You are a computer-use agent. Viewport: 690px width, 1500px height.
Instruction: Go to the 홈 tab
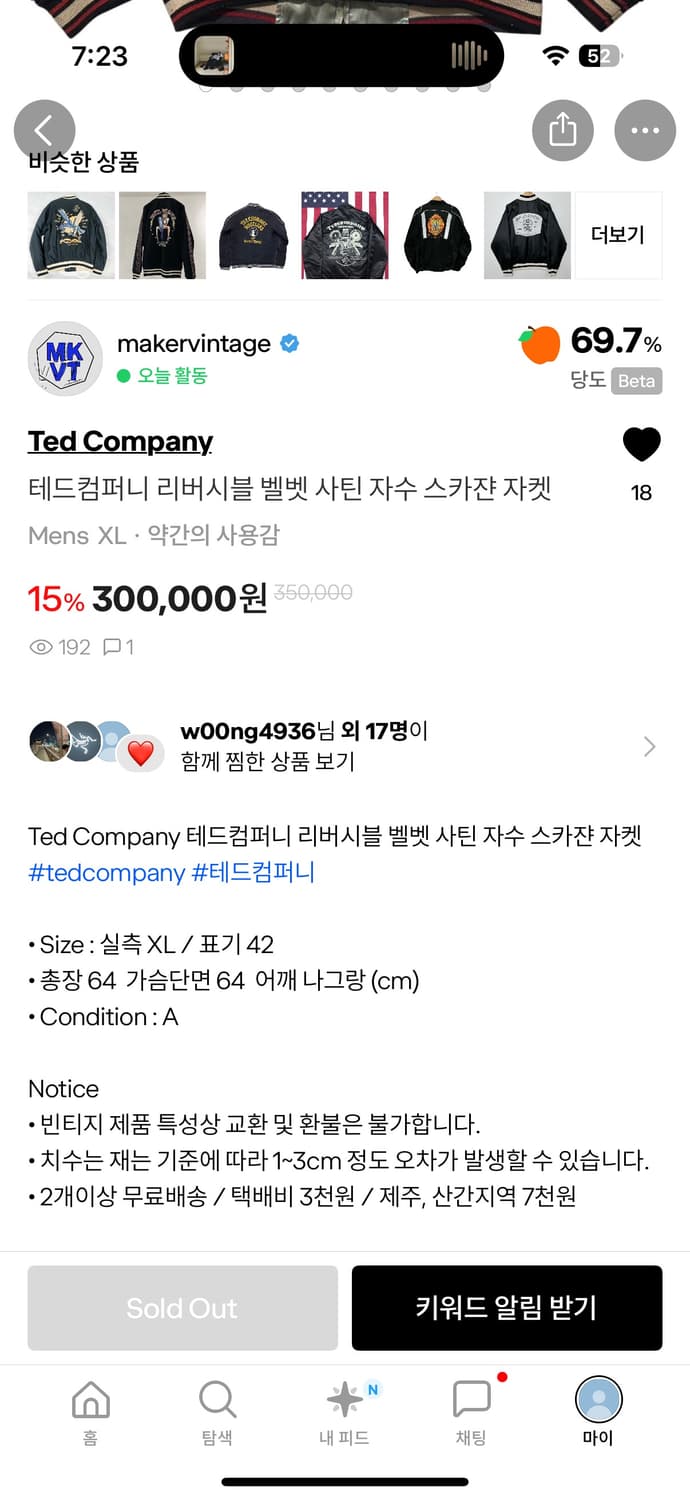tap(90, 1411)
